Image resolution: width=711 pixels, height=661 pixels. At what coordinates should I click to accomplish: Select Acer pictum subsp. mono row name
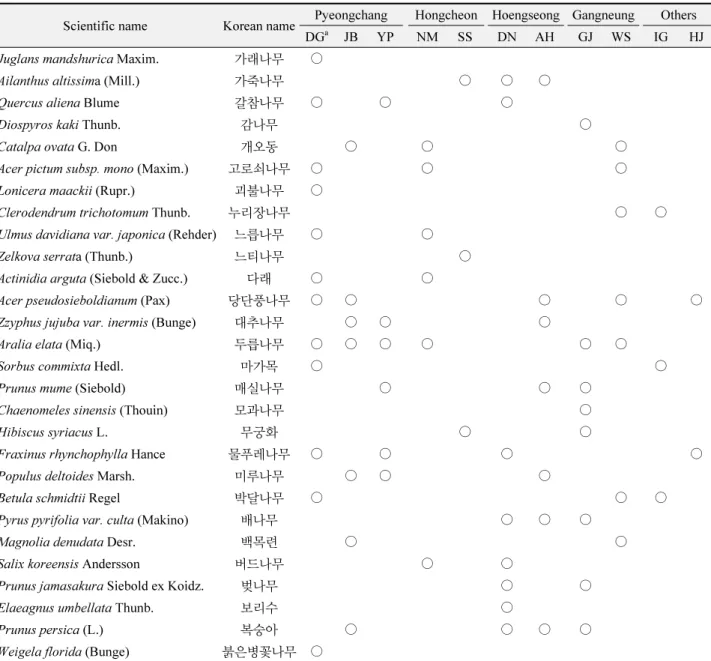click(94, 169)
